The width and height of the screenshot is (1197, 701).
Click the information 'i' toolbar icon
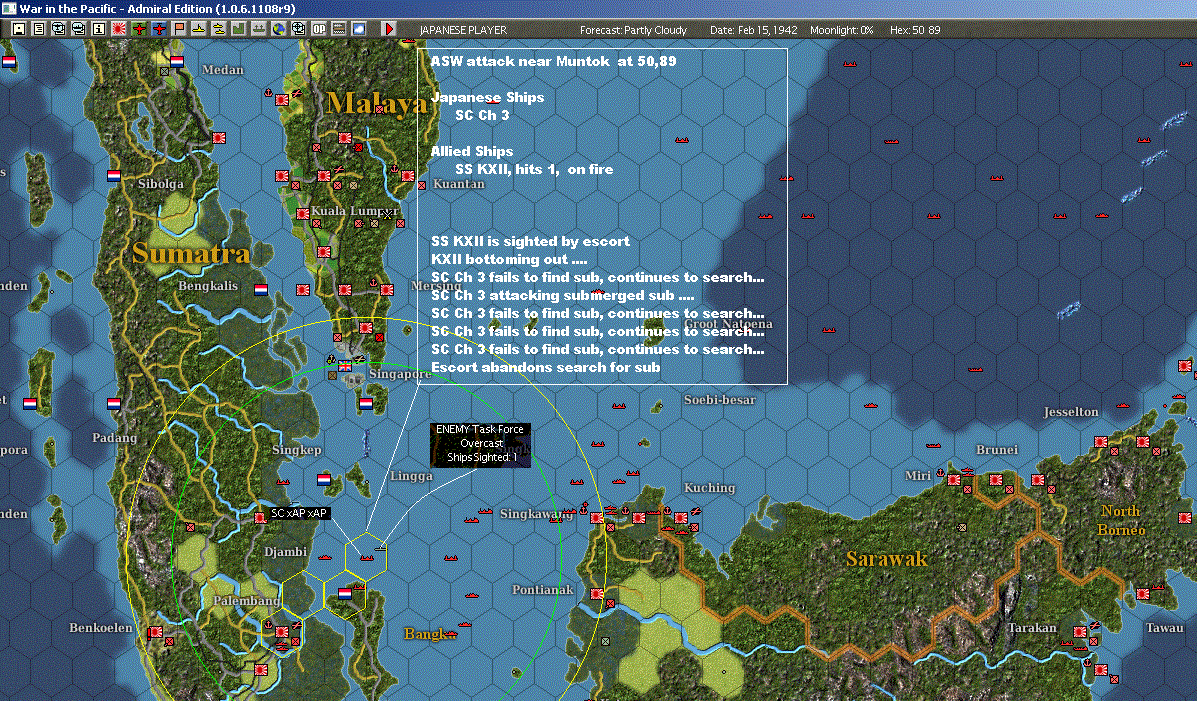(98, 29)
